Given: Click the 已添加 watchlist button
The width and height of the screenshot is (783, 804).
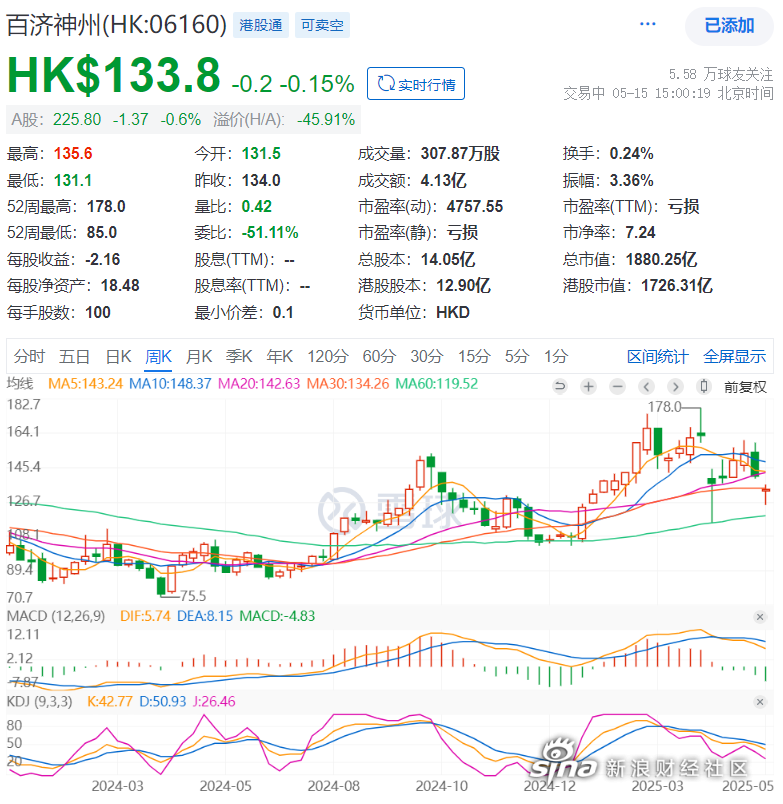Looking at the screenshot, I should (x=729, y=25).
